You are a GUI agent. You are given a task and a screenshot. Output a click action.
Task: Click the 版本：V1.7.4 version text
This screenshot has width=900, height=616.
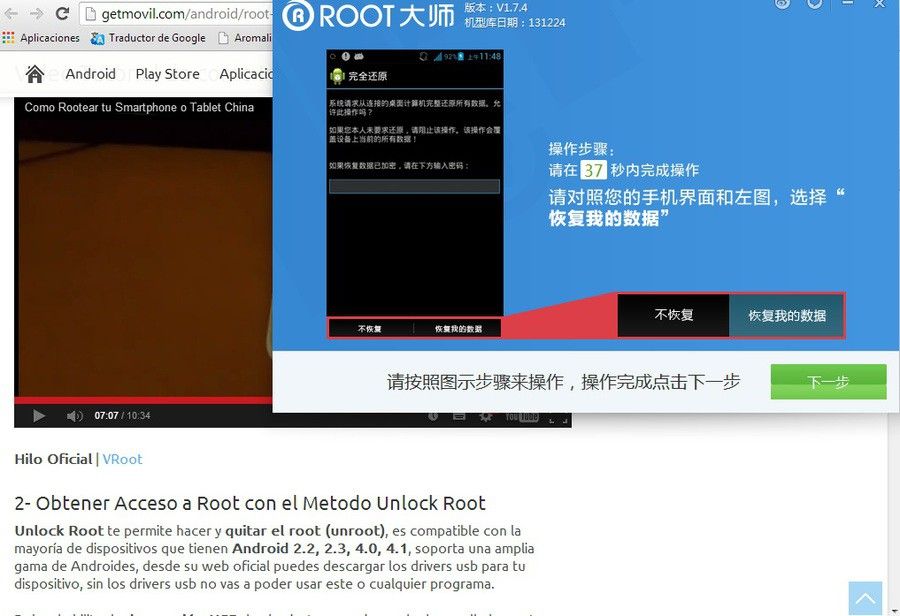click(496, 7)
